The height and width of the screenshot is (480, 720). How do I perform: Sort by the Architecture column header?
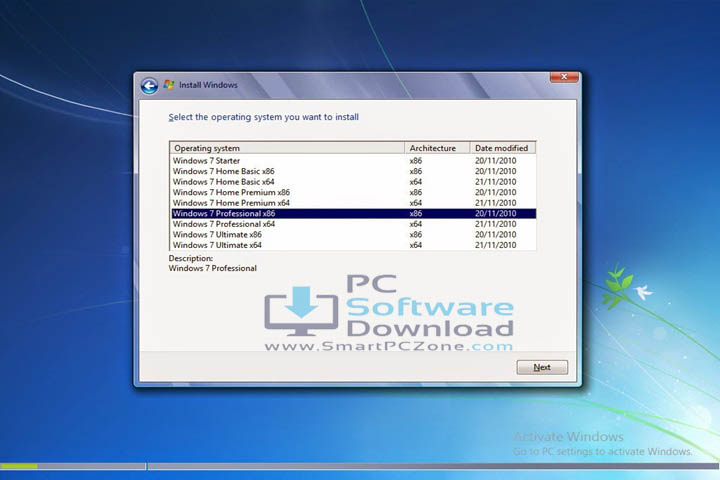point(437,148)
